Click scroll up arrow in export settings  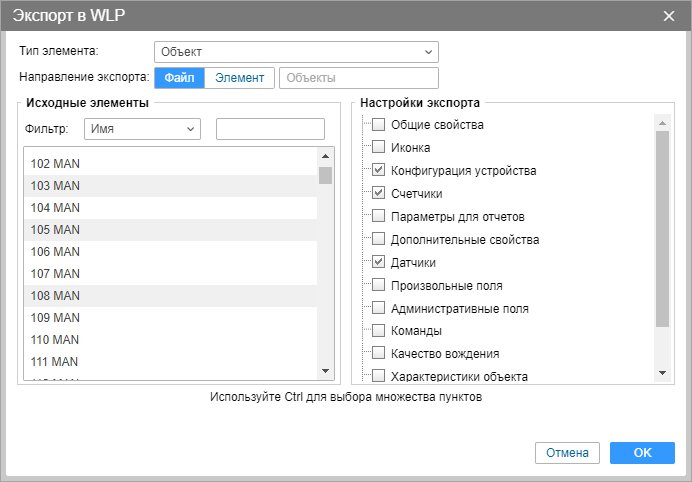point(661,124)
